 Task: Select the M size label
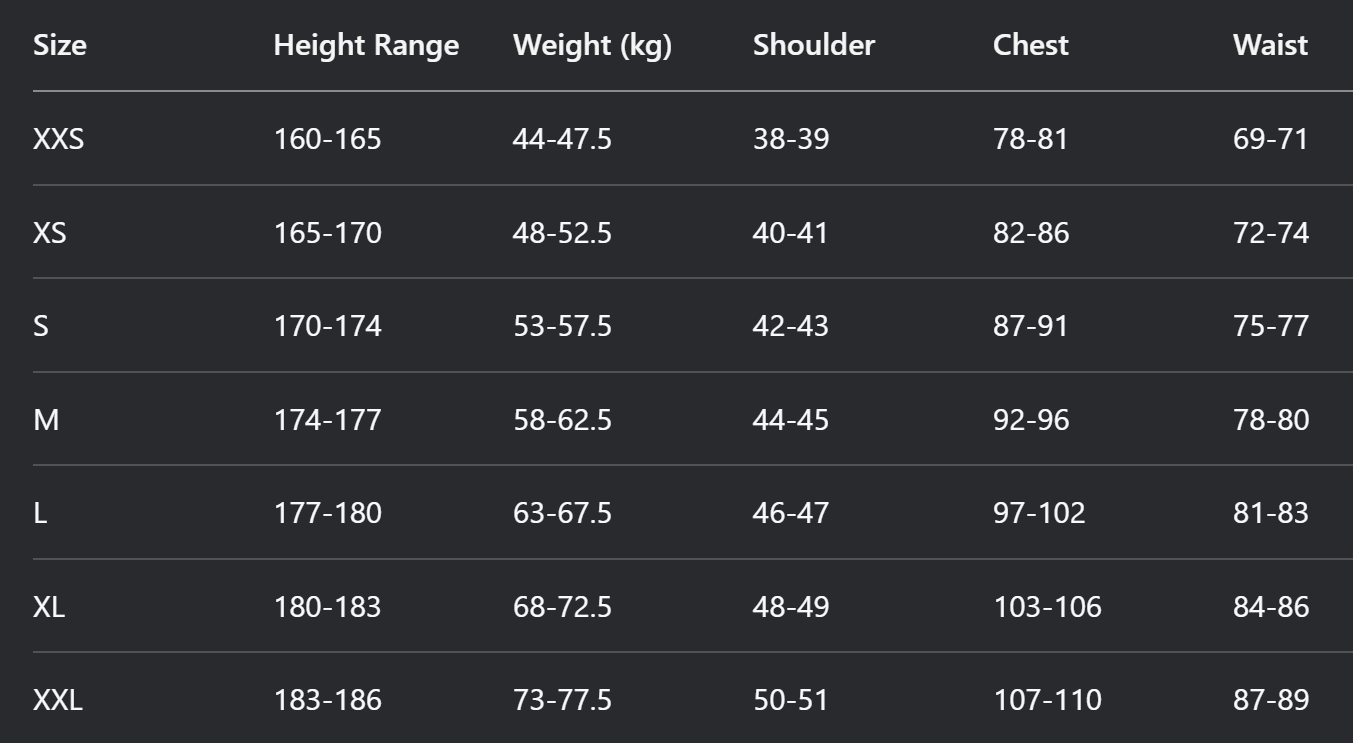click(x=46, y=420)
